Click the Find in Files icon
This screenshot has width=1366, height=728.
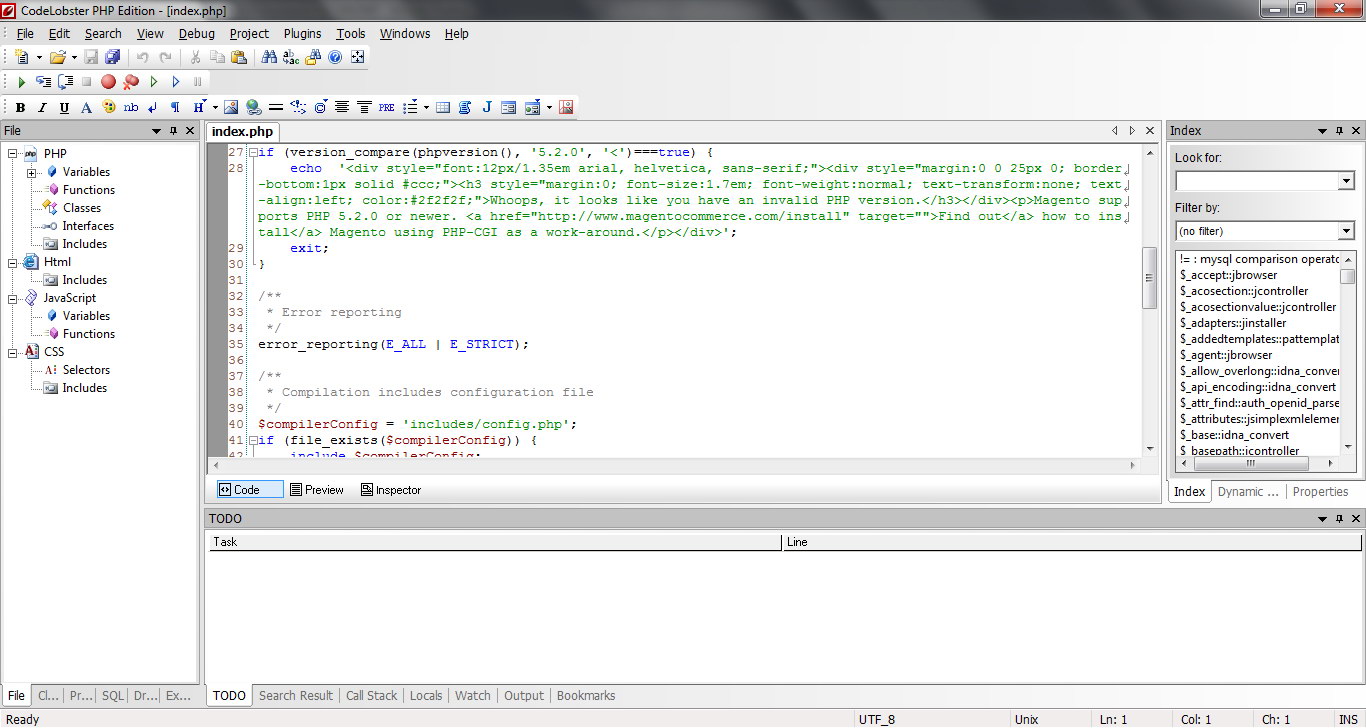coord(314,57)
